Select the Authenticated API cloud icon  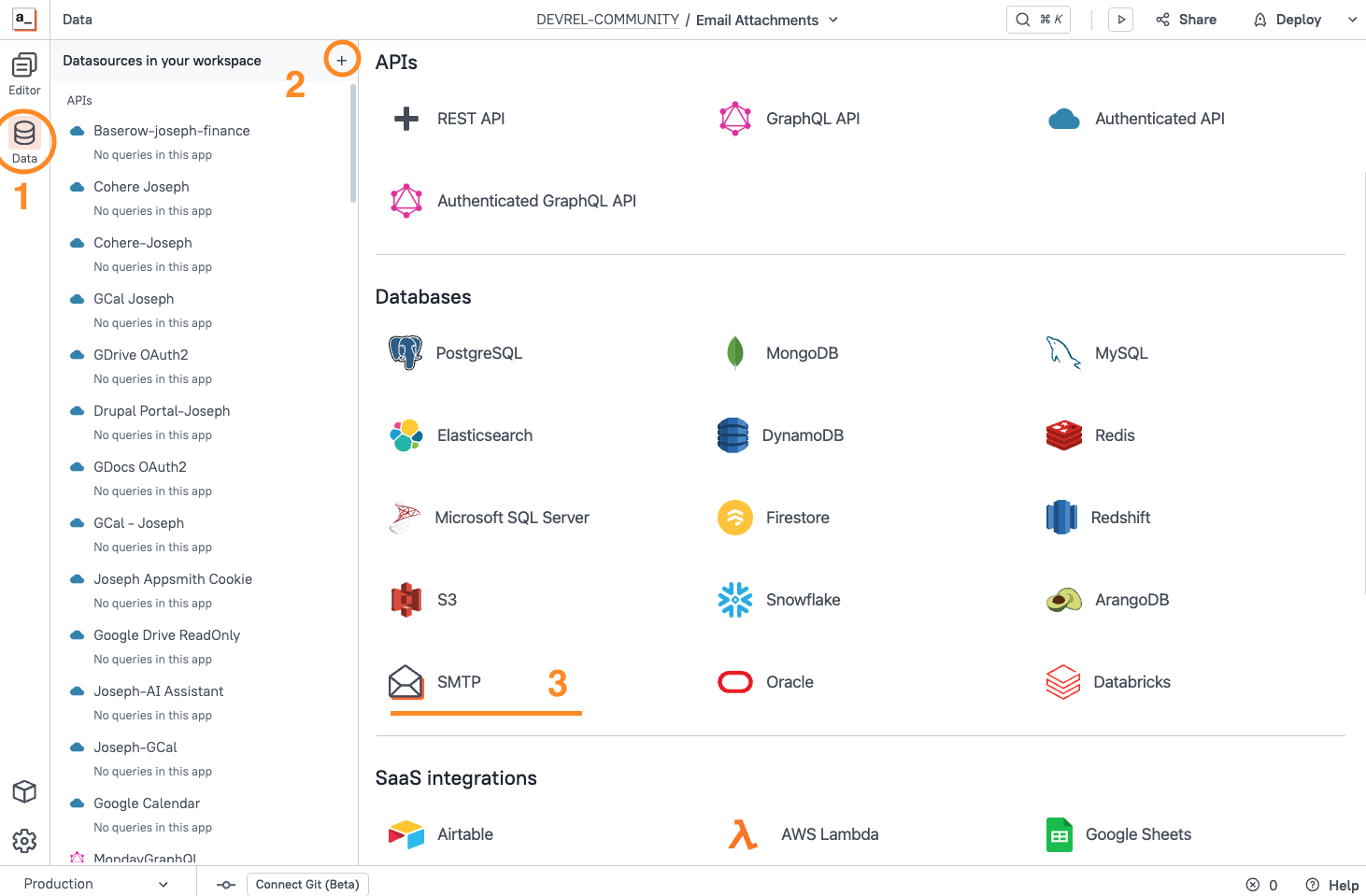tap(1064, 119)
